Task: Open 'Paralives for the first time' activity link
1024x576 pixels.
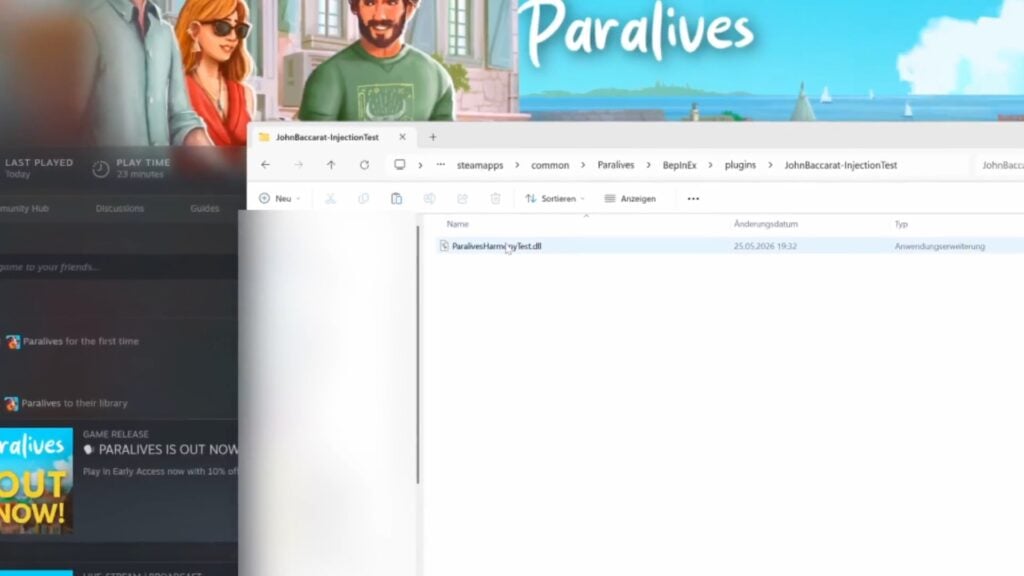Action: tap(80, 341)
